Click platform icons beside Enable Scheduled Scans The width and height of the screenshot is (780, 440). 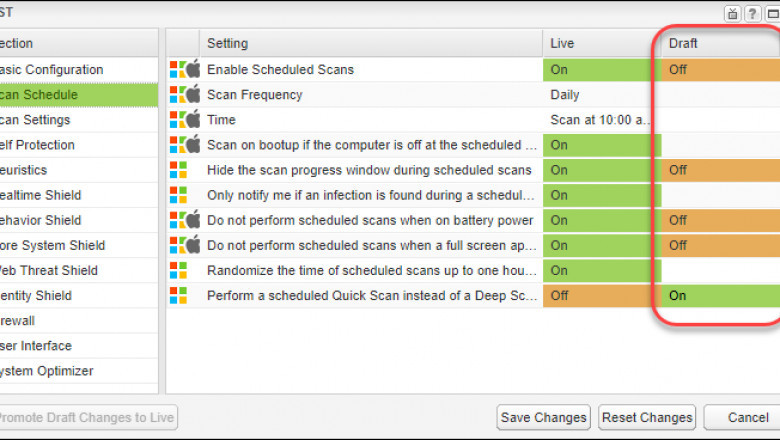[x=185, y=70]
